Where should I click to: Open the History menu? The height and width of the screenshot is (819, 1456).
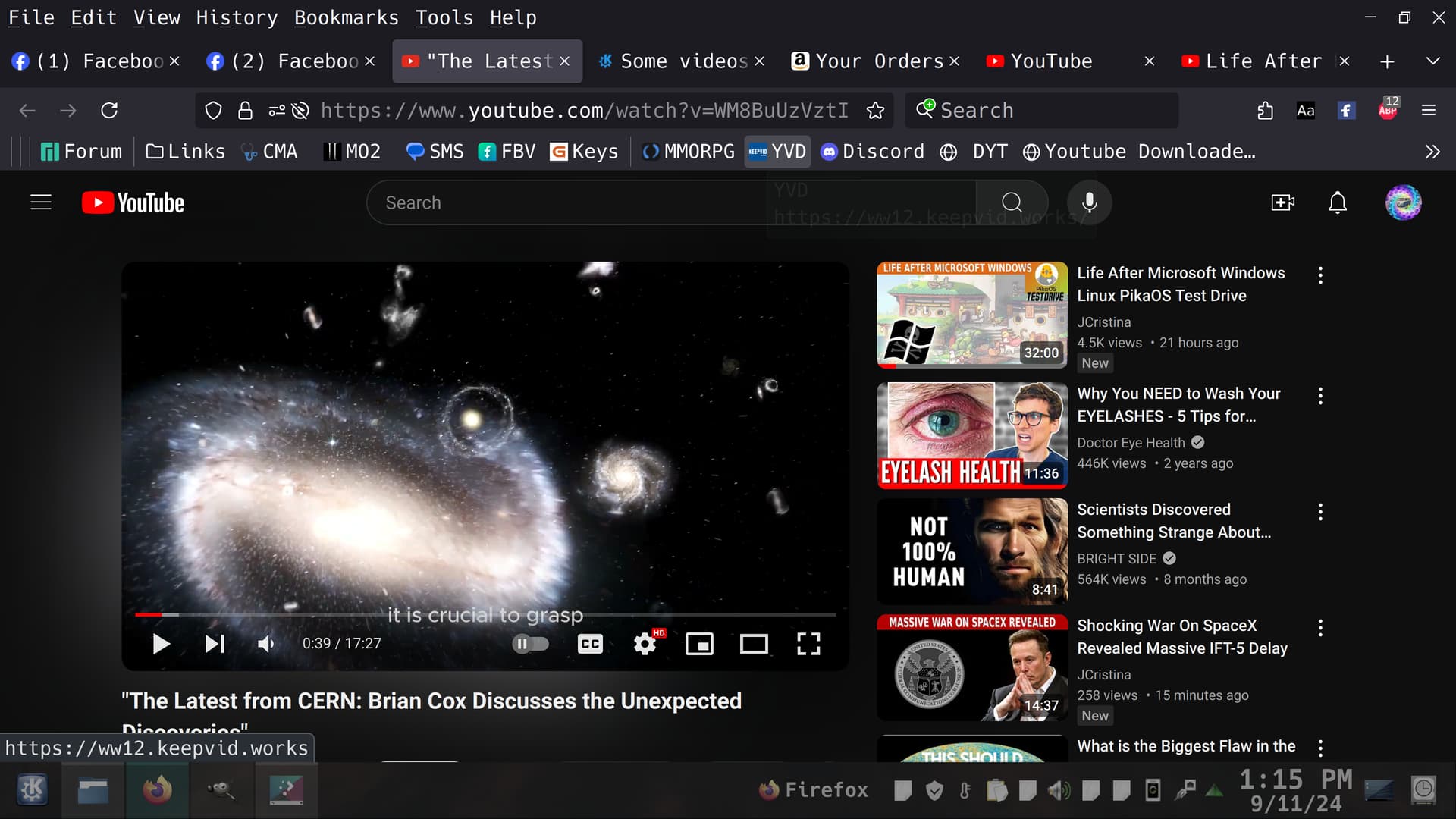point(237,17)
